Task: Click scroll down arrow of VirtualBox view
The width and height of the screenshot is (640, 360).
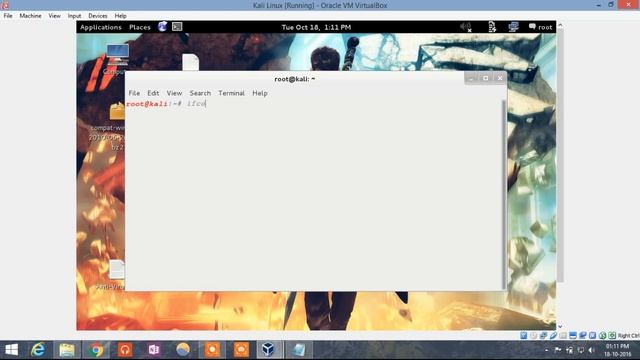Action: click(x=560, y=327)
